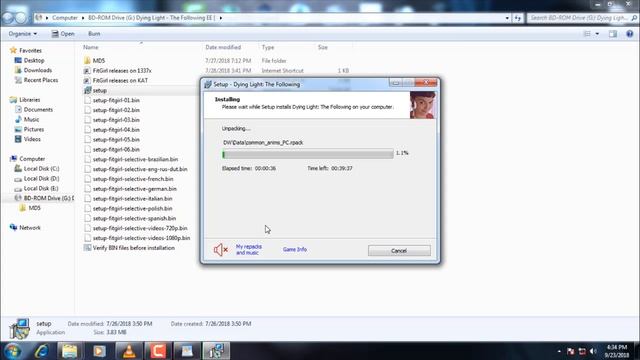
Task: Open Internet Explorer from the taskbar
Action: (x=41, y=351)
